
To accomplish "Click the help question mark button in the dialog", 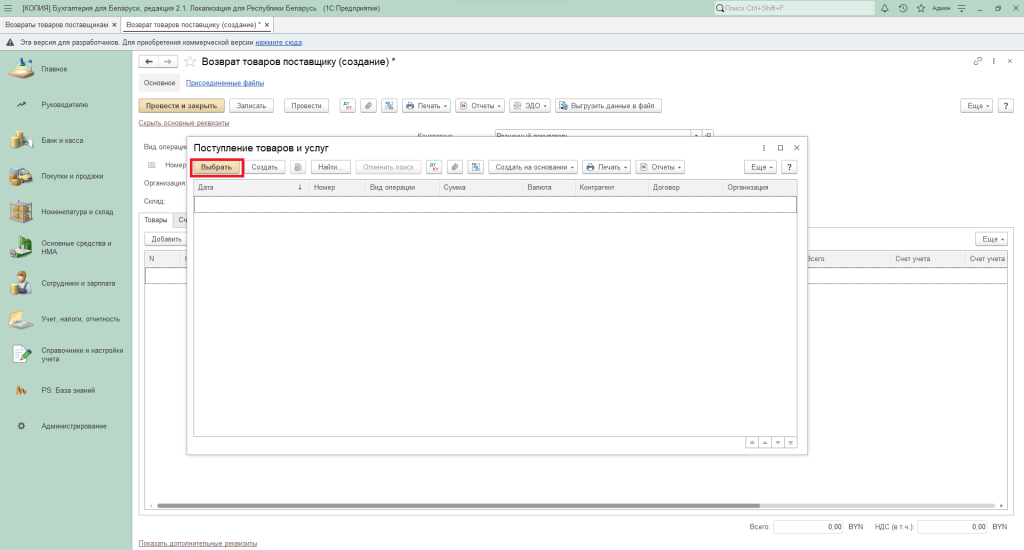I will tap(790, 167).
